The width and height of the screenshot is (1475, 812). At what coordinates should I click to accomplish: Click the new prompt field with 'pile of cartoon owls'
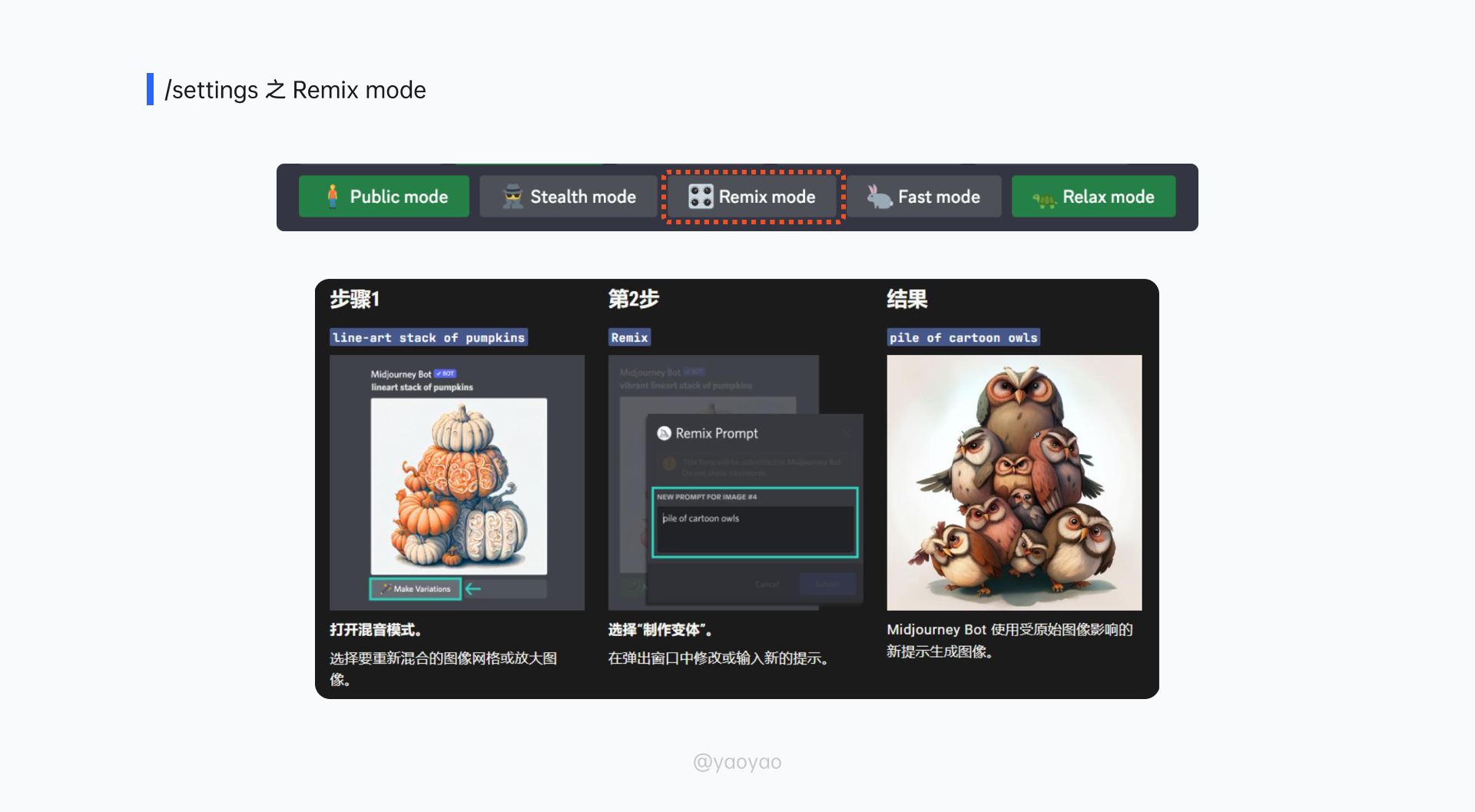[754, 529]
